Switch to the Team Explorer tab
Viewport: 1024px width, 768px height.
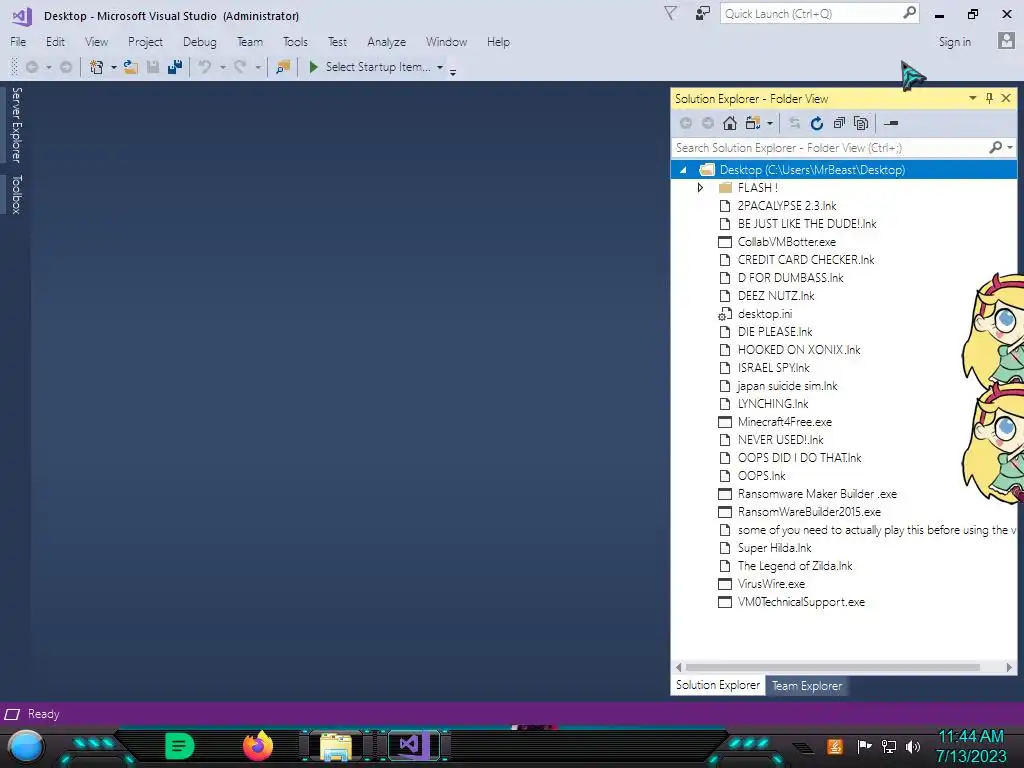click(807, 686)
